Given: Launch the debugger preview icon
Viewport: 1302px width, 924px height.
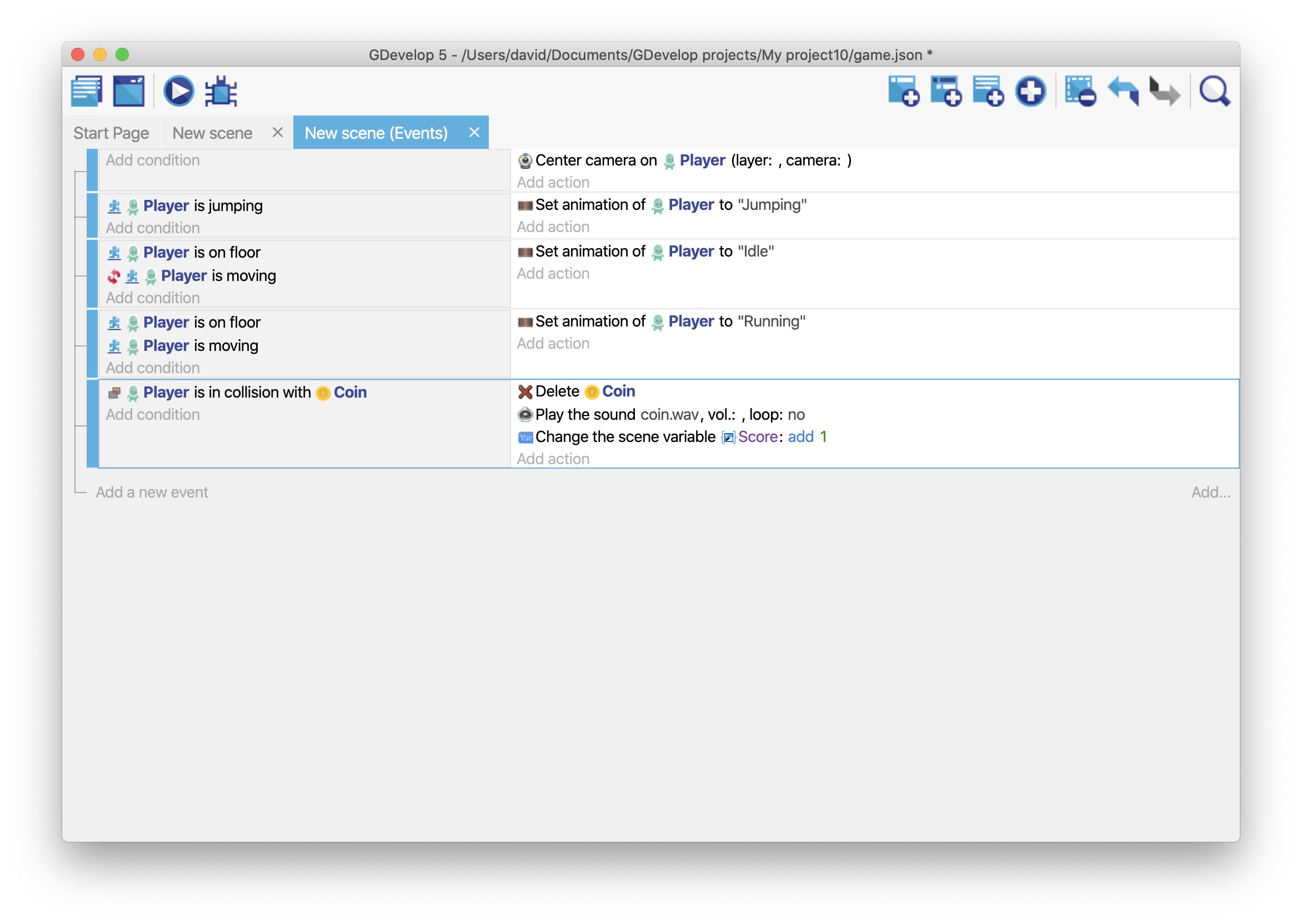Looking at the screenshot, I should click(221, 91).
